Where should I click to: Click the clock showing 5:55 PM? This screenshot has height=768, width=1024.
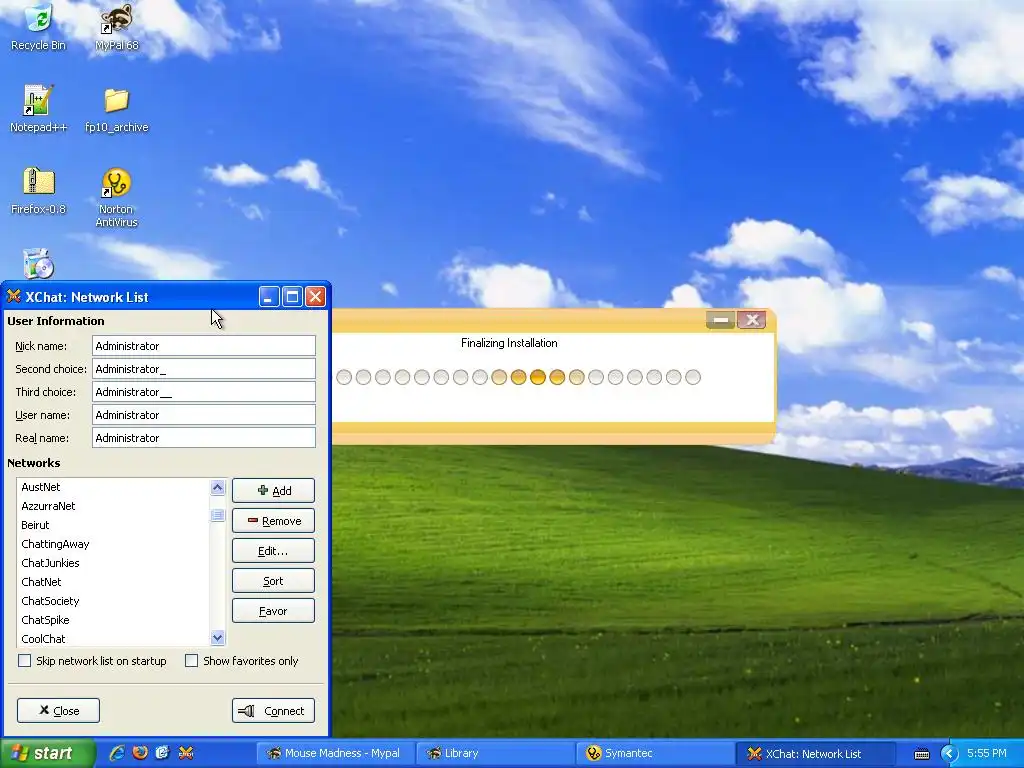987,753
